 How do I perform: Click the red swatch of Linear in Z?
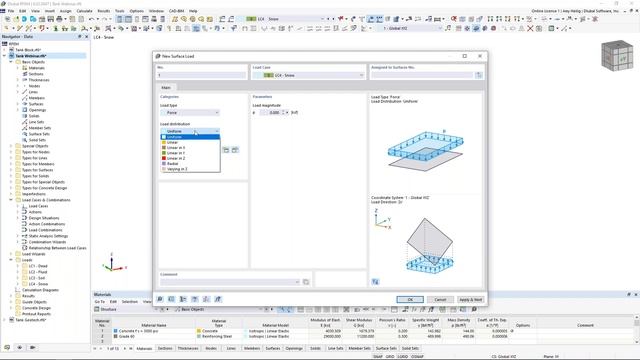(164, 158)
